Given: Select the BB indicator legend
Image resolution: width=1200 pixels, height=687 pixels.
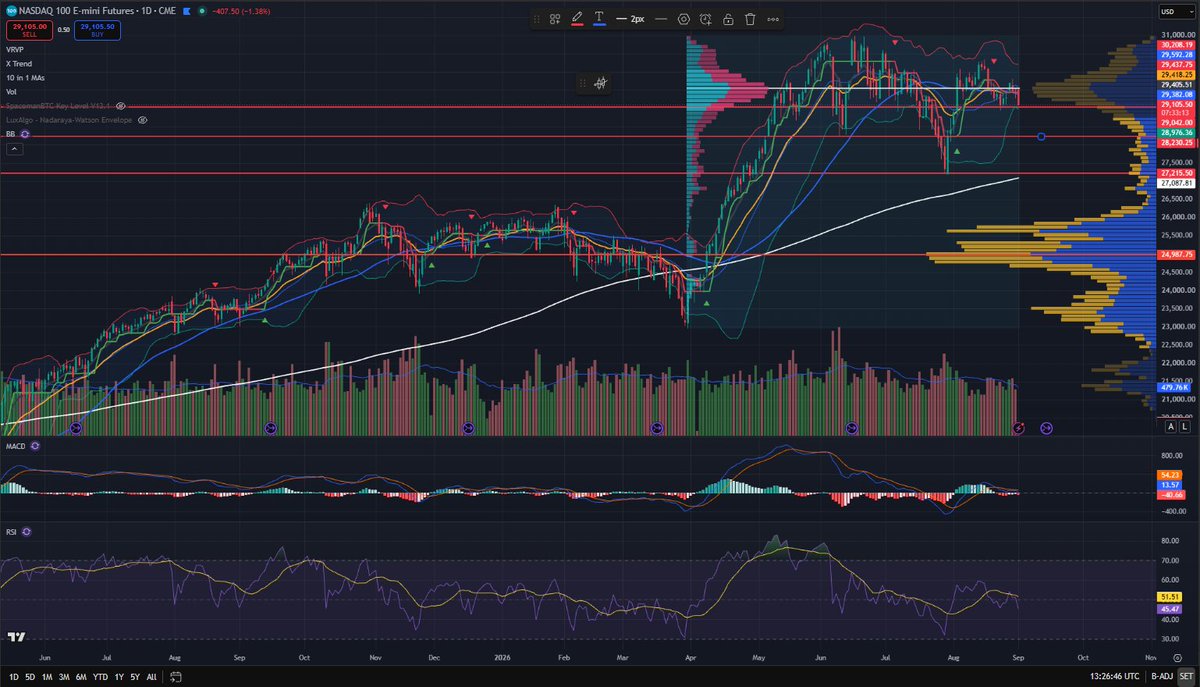Looking at the screenshot, I should (10, 133).
